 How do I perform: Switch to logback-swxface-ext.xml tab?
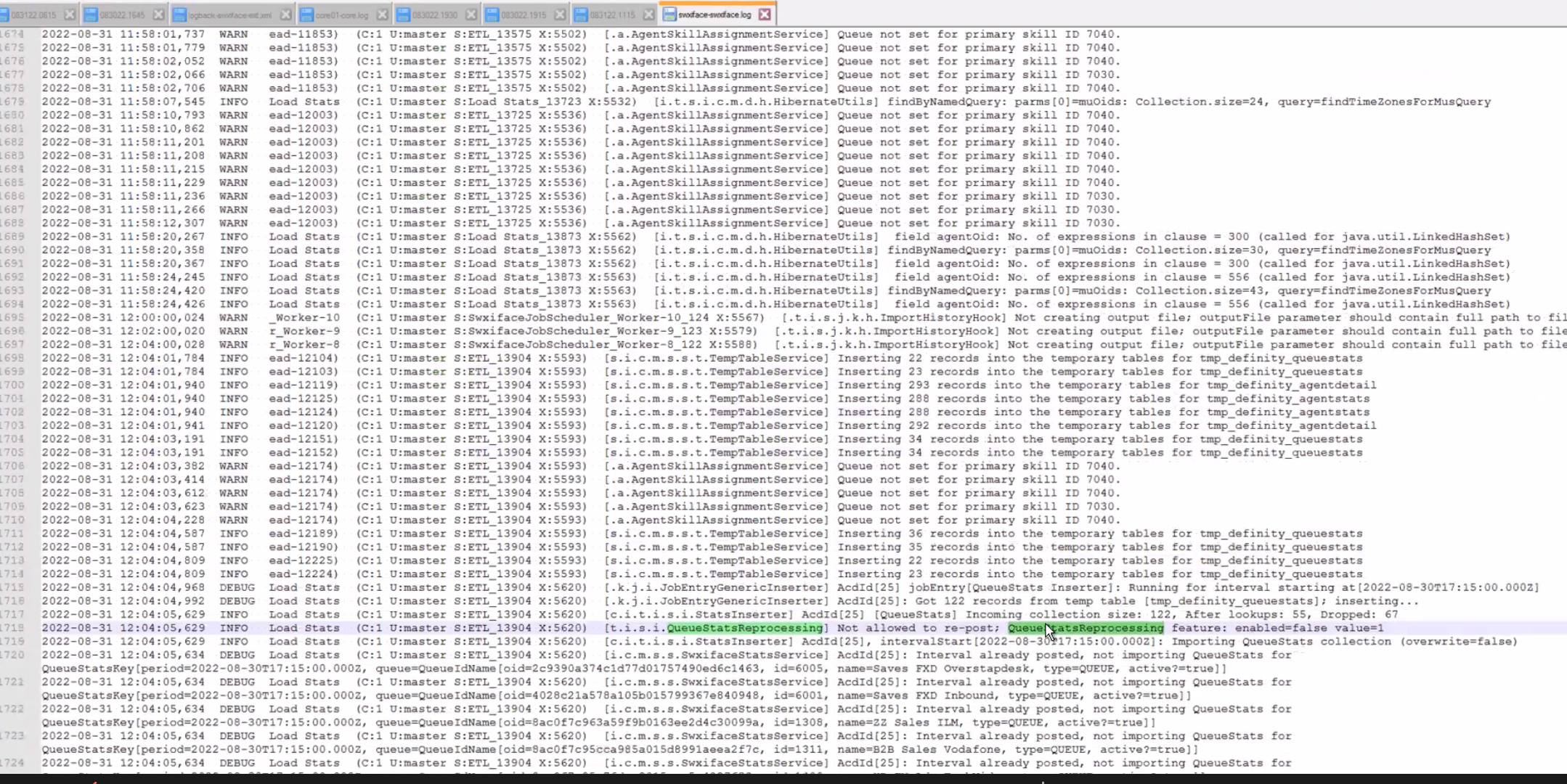[x=230, y=15]
